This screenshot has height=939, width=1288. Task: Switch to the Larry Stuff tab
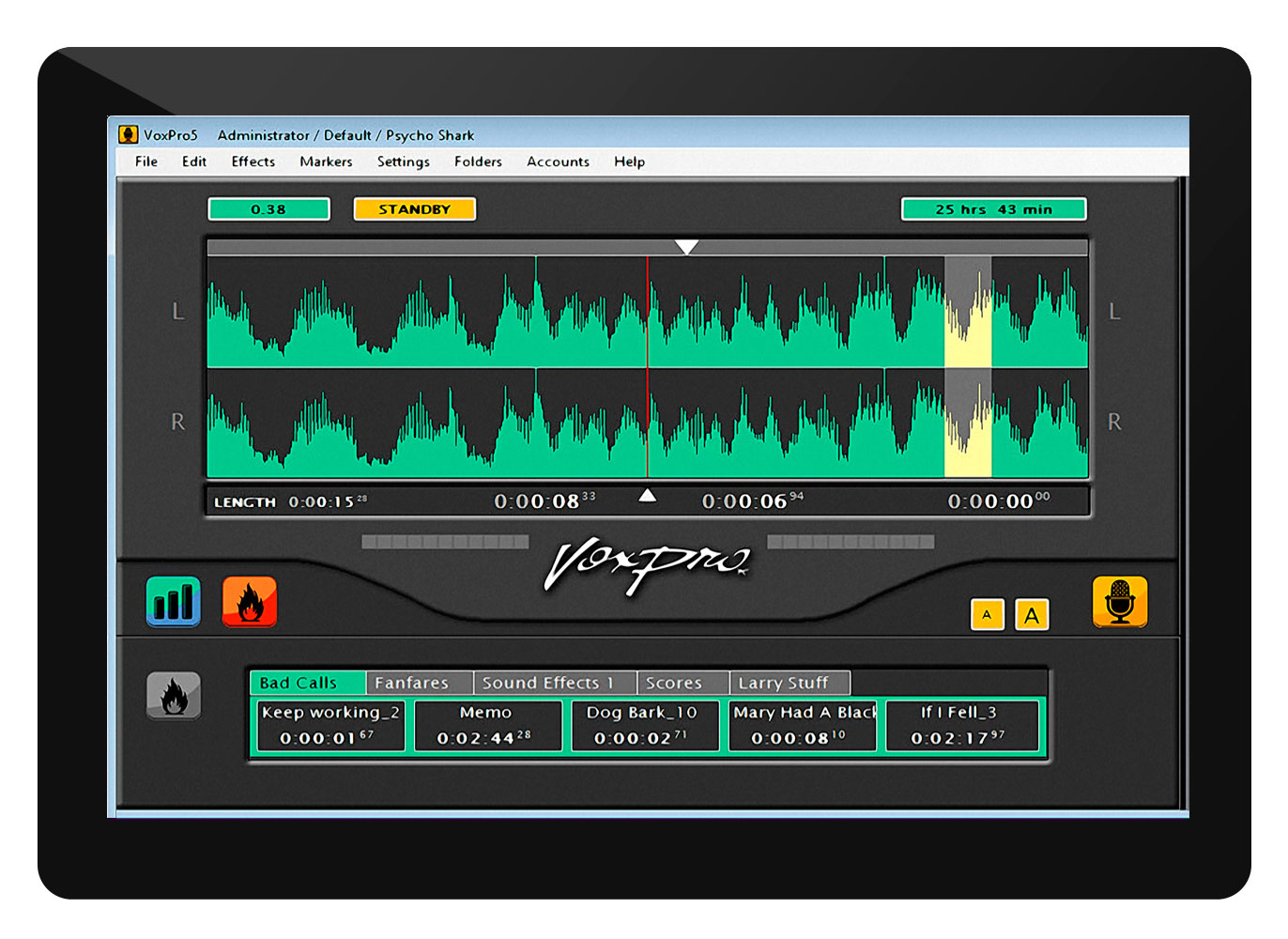pyautogui.click(x=790, y=683)
